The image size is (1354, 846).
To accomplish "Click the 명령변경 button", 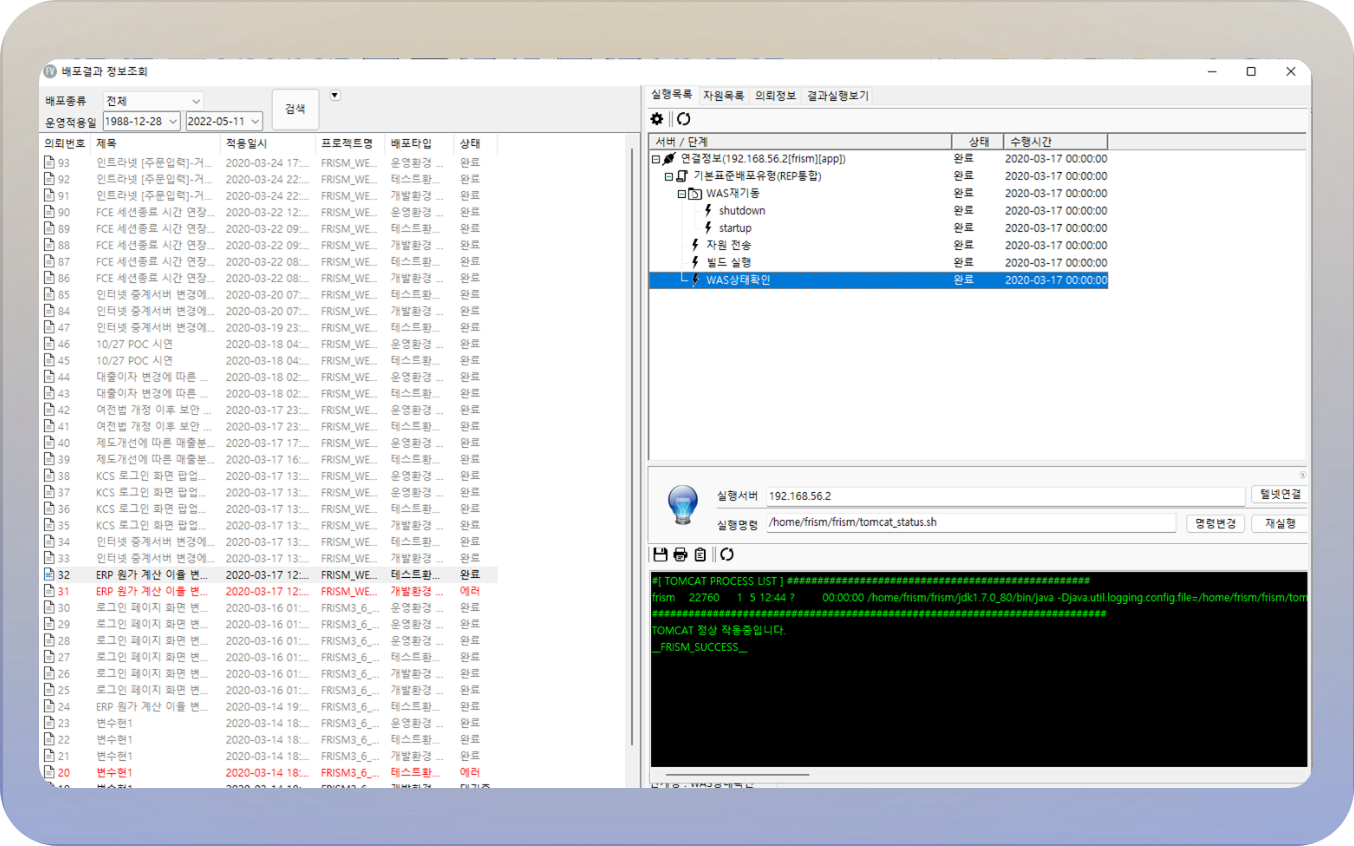I will 1216,523.
